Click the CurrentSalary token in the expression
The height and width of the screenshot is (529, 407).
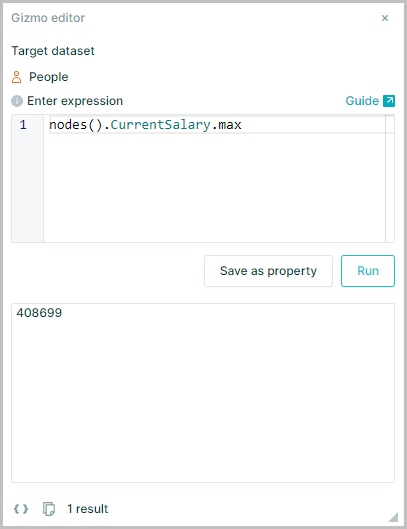160,125
